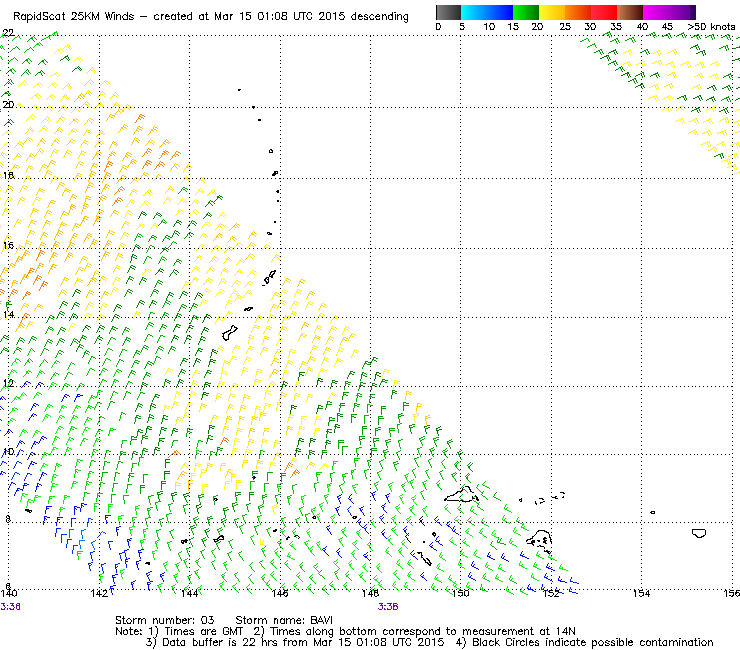This screenshot has height=650, width=740.
Task: Click the longitude label 150
Action: click(x=461, y=593)
